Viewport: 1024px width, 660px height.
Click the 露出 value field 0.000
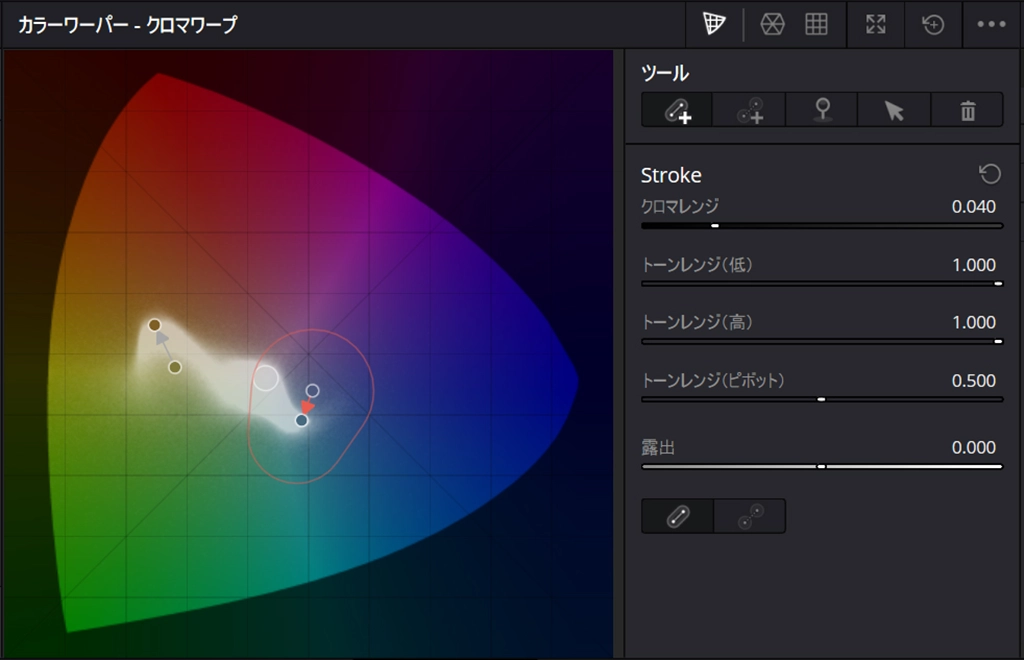click(973, 448)
